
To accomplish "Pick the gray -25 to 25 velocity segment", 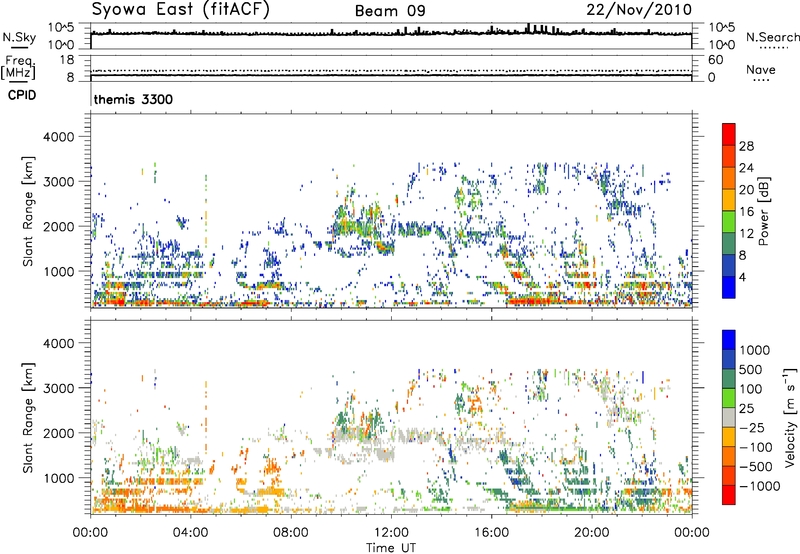I will [x=729, y=417].
